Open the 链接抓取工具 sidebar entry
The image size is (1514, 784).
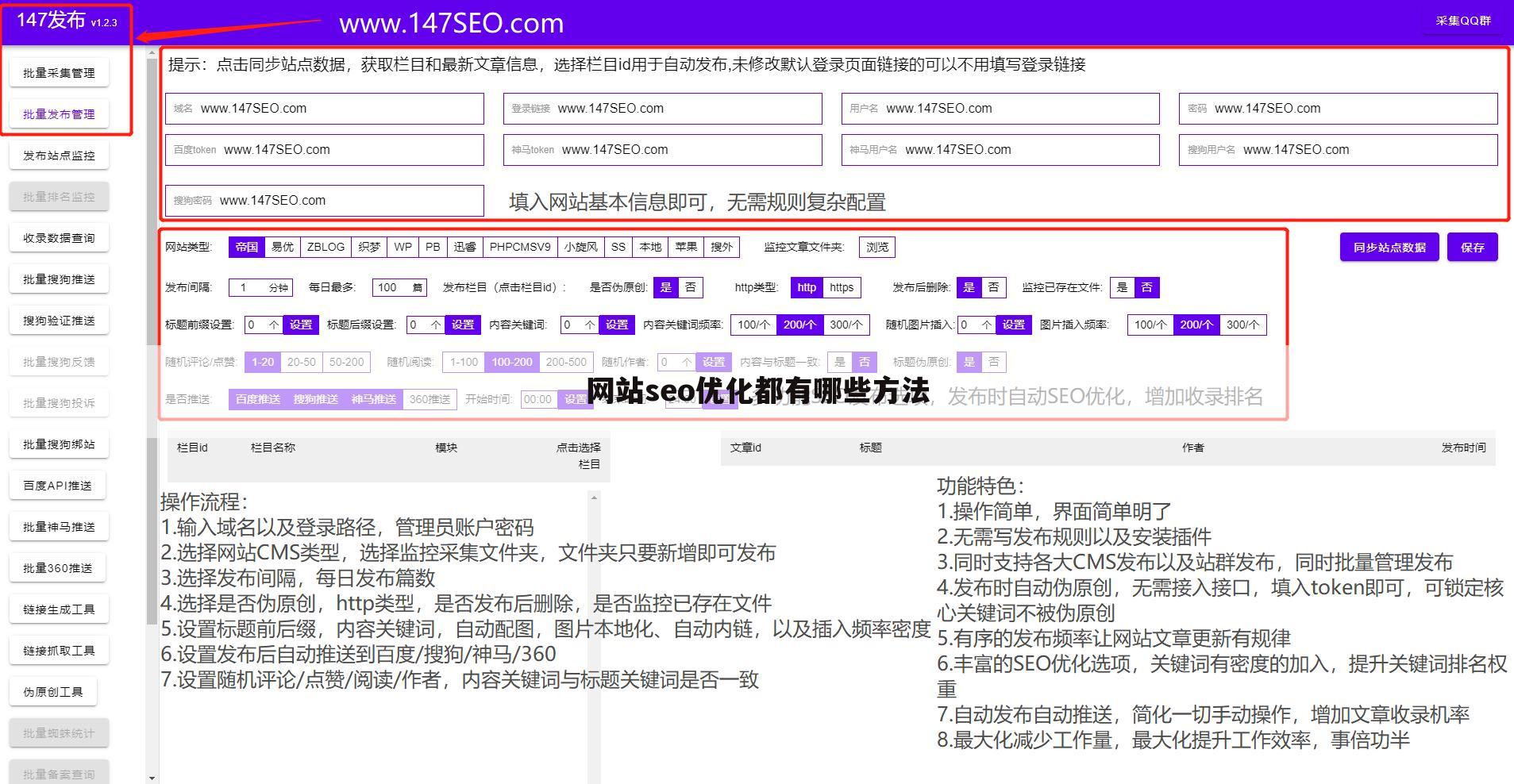[x=58, y=650]
